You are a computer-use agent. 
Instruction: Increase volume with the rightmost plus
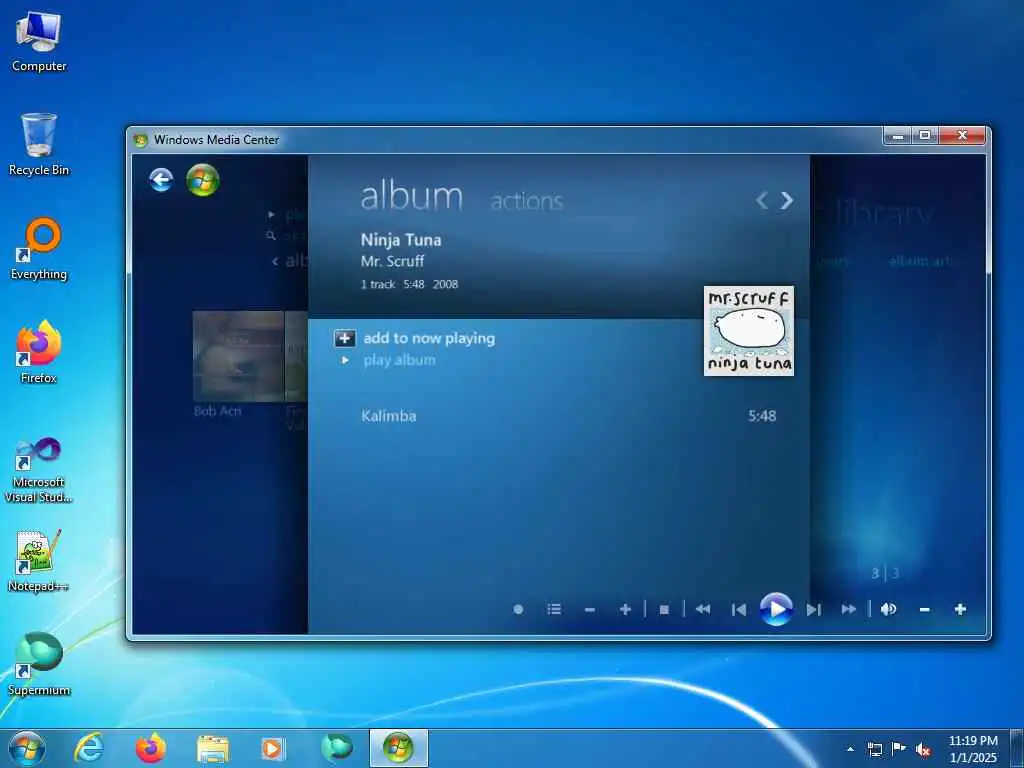point(960,609)
